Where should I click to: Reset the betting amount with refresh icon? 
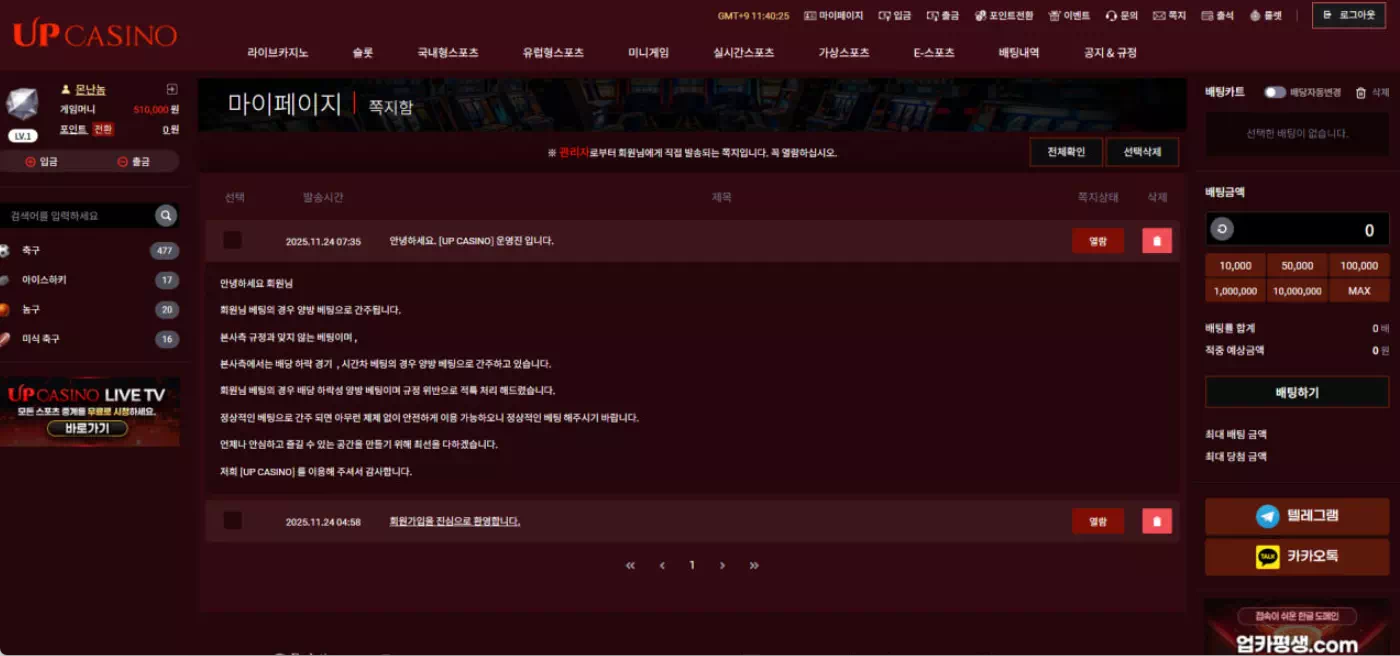click(x=1221, y=229)
